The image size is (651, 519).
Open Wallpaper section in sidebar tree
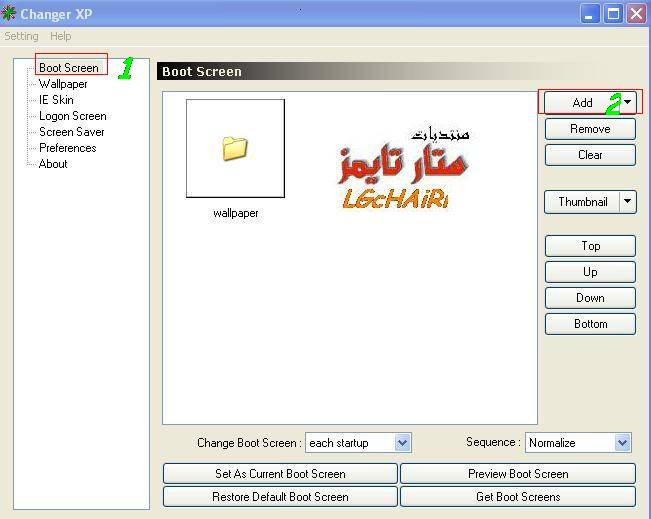pyautogui.click(x=63, y=84)
